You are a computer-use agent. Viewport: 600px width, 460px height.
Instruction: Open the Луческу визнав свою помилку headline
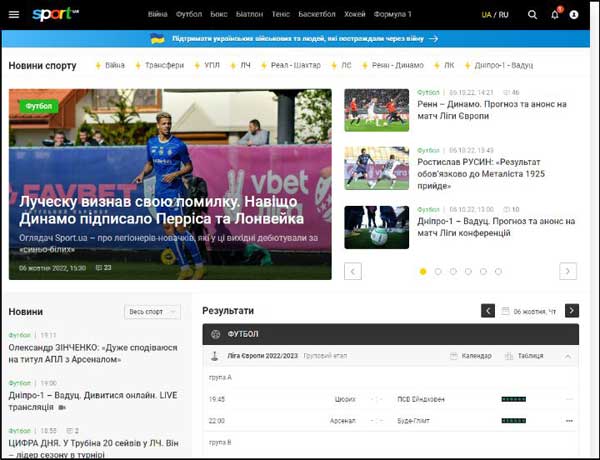tap(161, 210)
